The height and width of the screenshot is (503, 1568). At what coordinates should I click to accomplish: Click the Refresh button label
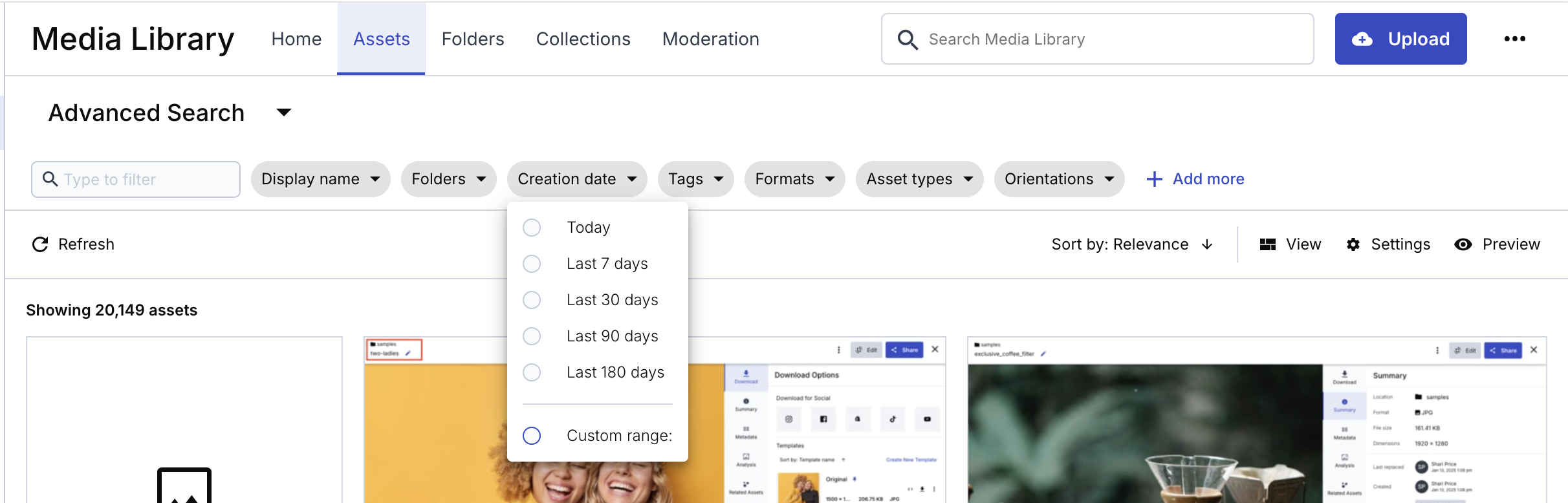87,244
